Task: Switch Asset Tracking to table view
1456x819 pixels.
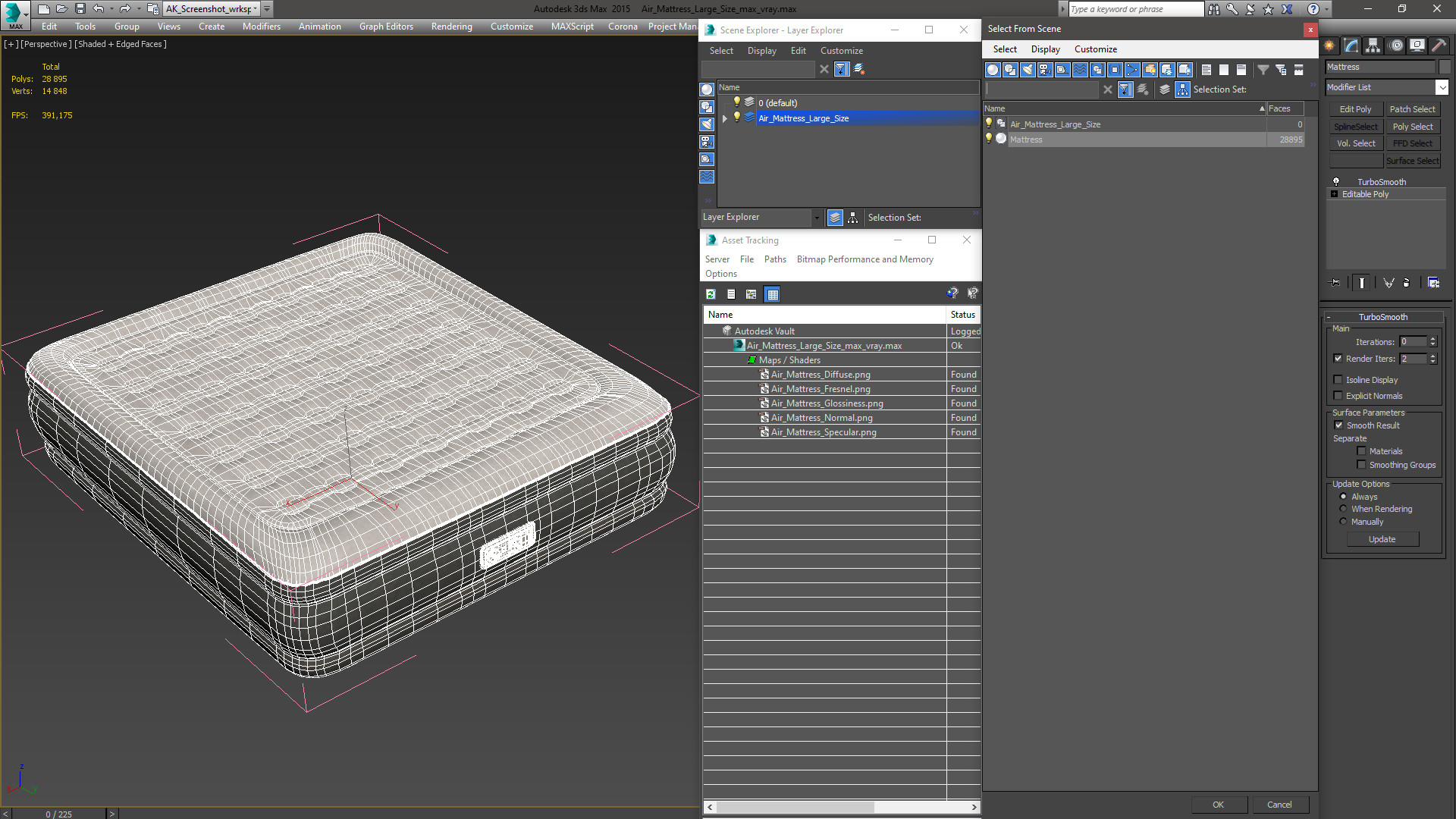Action: coord(772,294)
